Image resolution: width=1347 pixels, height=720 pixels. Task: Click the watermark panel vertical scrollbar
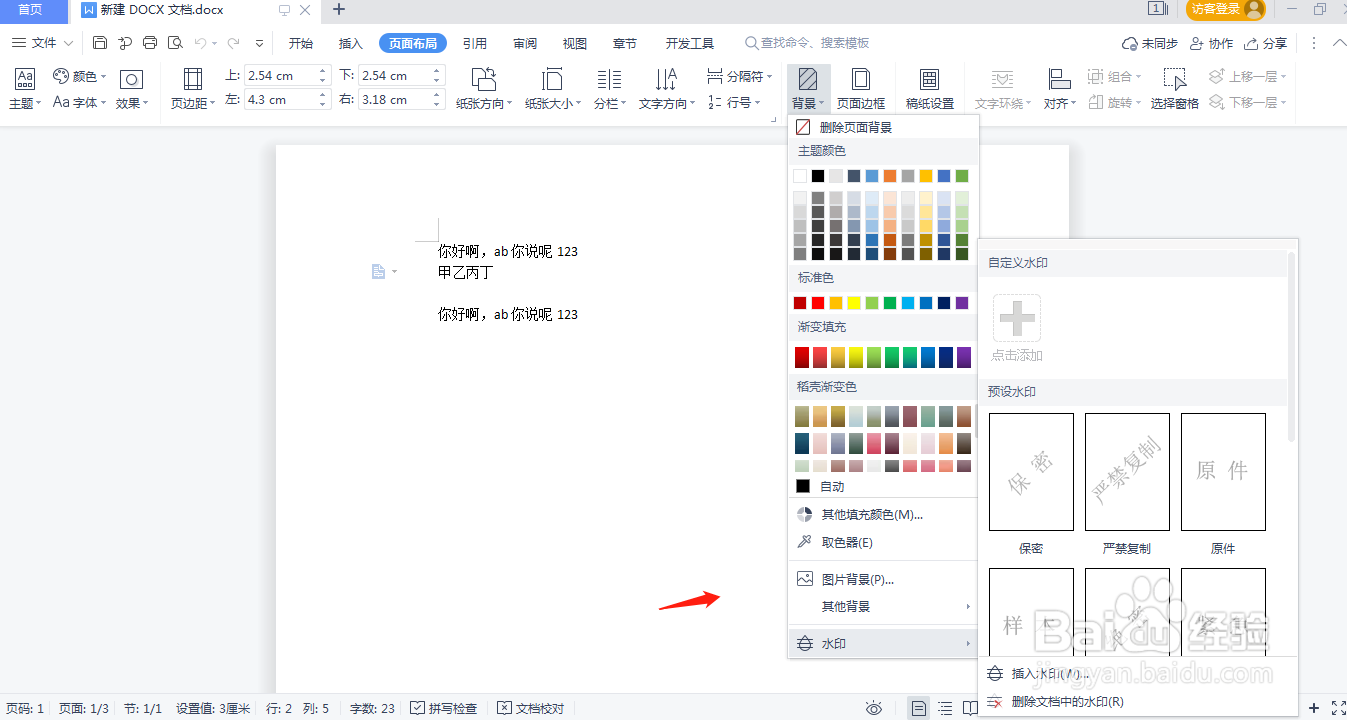pyautogui.click(x=1292, y=347)
